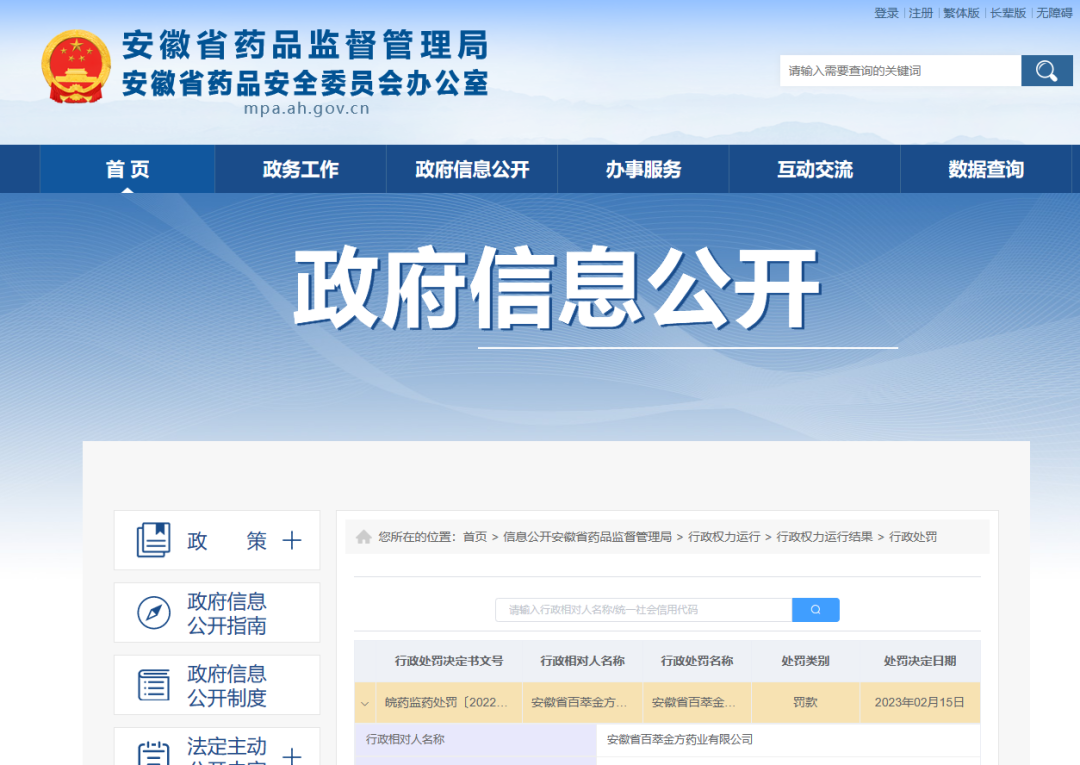Image resolution: width=1080 pixels, height=765 pixels.
Task: Click the search icon beside the penalty search box
Action: [x=815, y=609]
